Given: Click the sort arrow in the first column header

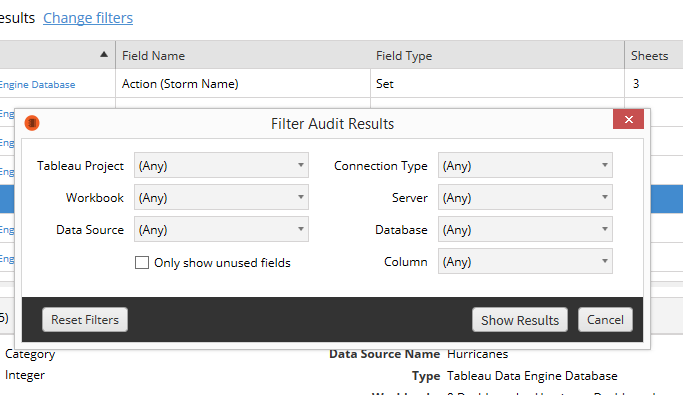Looking at the screenshot, I should [104, 54].
